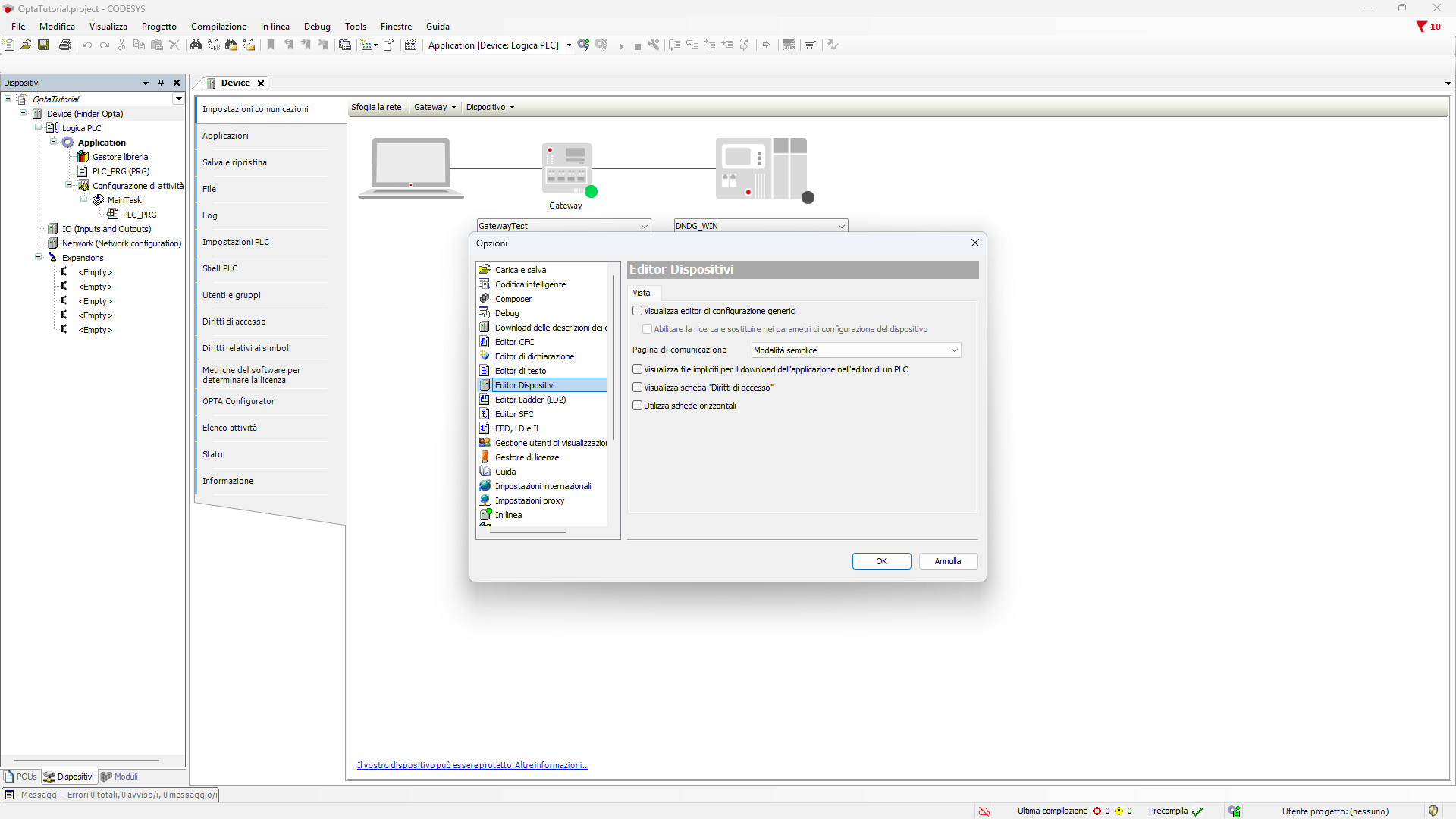Collapse the Expansions tree node

39,258
